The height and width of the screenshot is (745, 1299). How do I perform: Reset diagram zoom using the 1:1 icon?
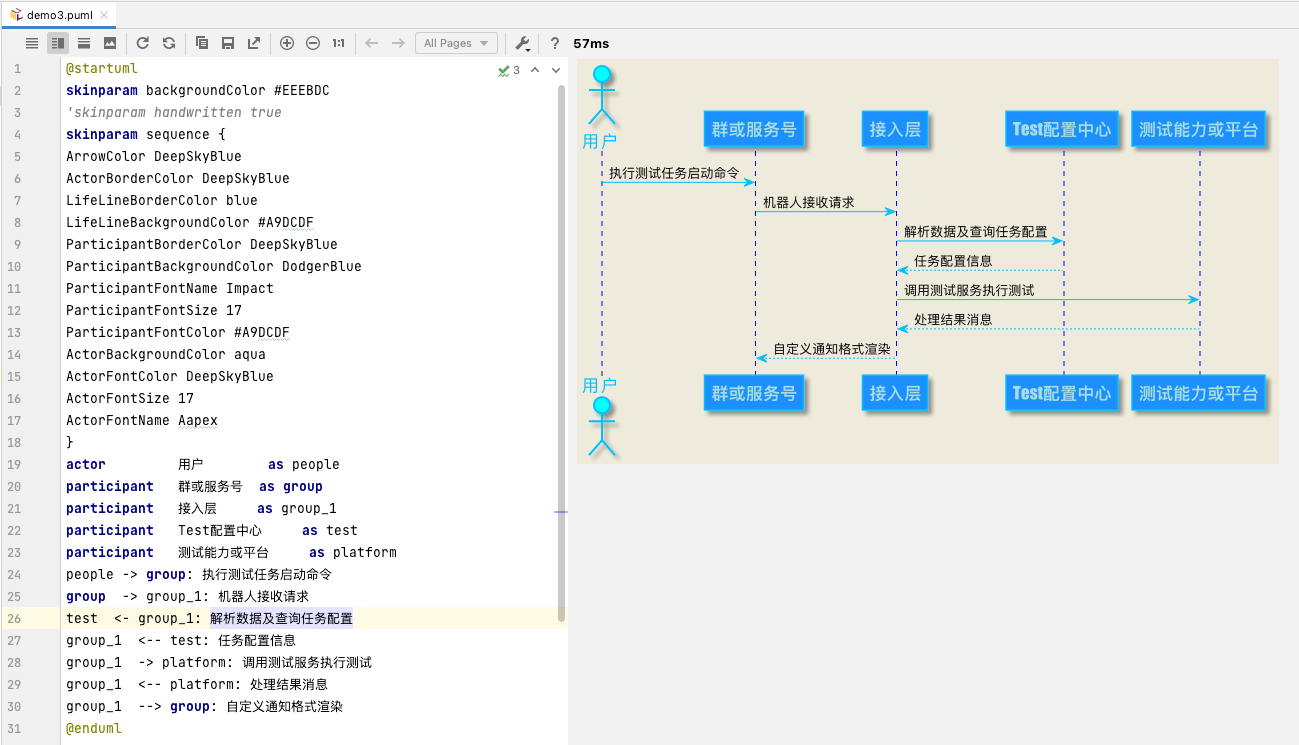[x=338, y=43]
